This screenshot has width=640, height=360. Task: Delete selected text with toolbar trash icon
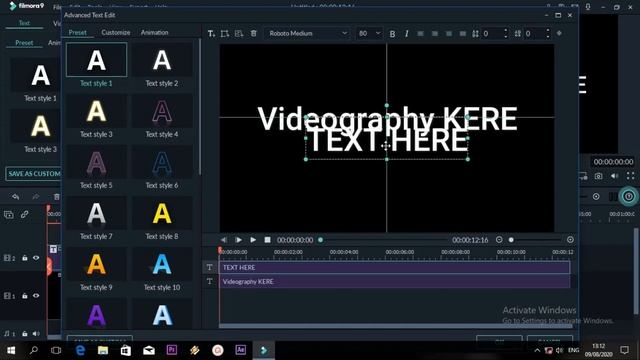click(x=253, y=33)
